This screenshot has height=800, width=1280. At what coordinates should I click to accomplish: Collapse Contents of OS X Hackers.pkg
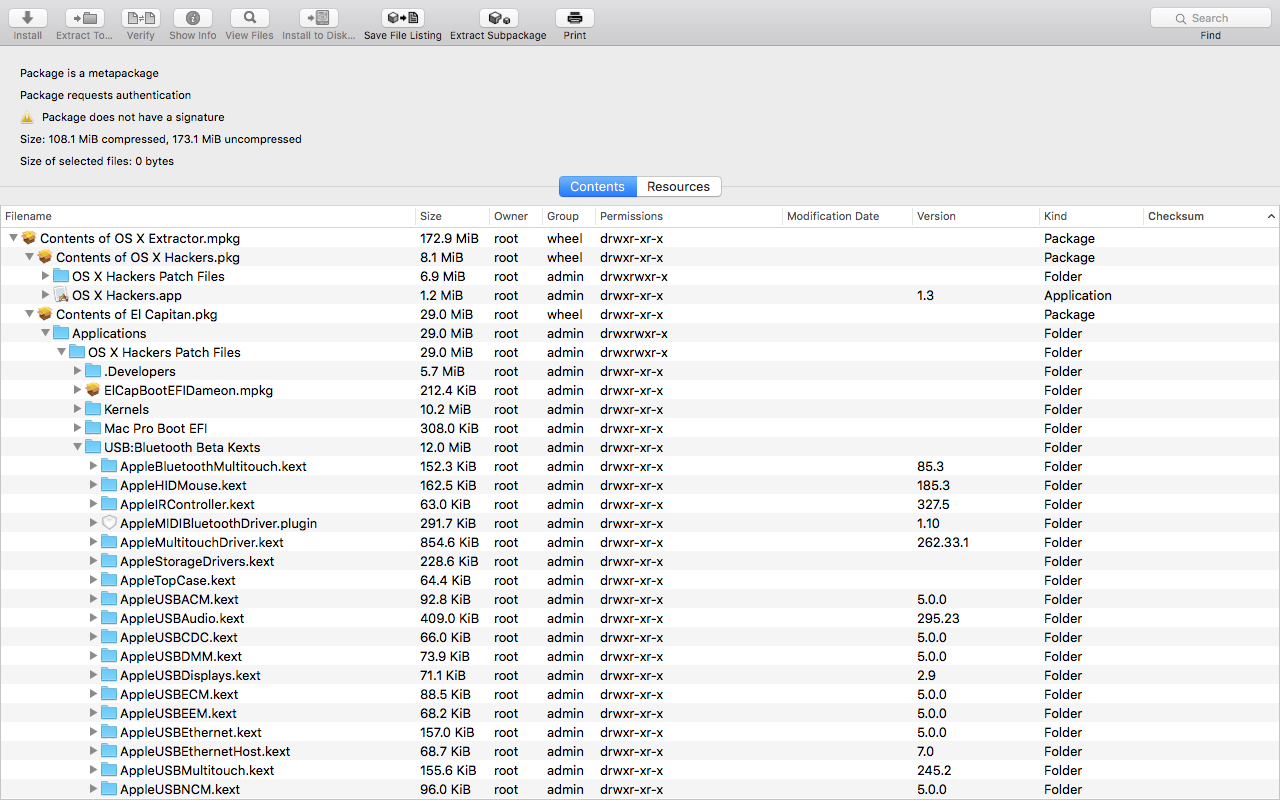(29, 257)
